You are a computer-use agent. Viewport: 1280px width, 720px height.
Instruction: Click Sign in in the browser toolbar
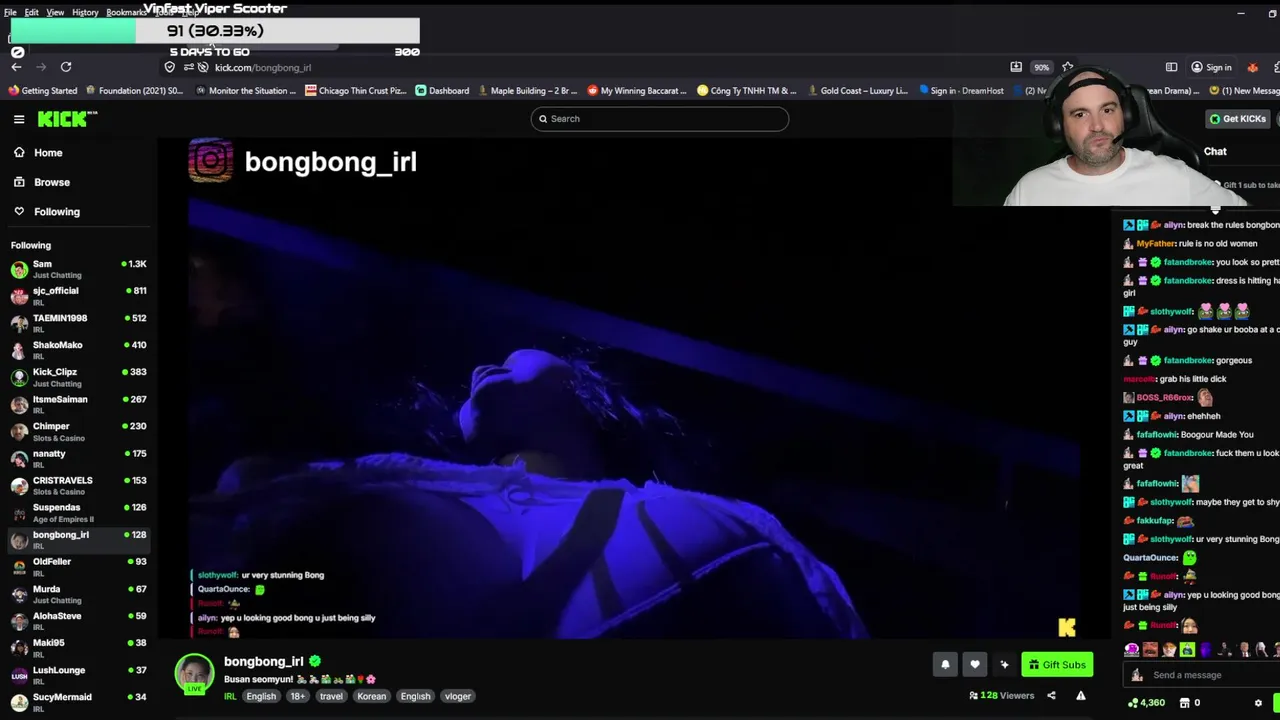pos(1211,67)
